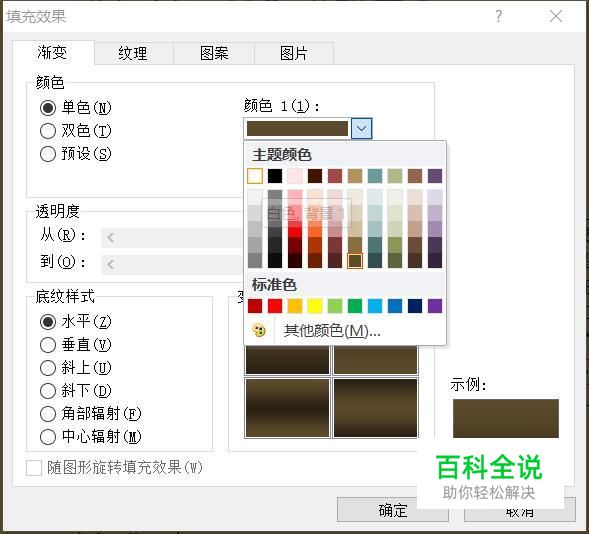This screenshot has width=589, height=534.
Task: Select the white theme color swatch
Action: point(255,176)
